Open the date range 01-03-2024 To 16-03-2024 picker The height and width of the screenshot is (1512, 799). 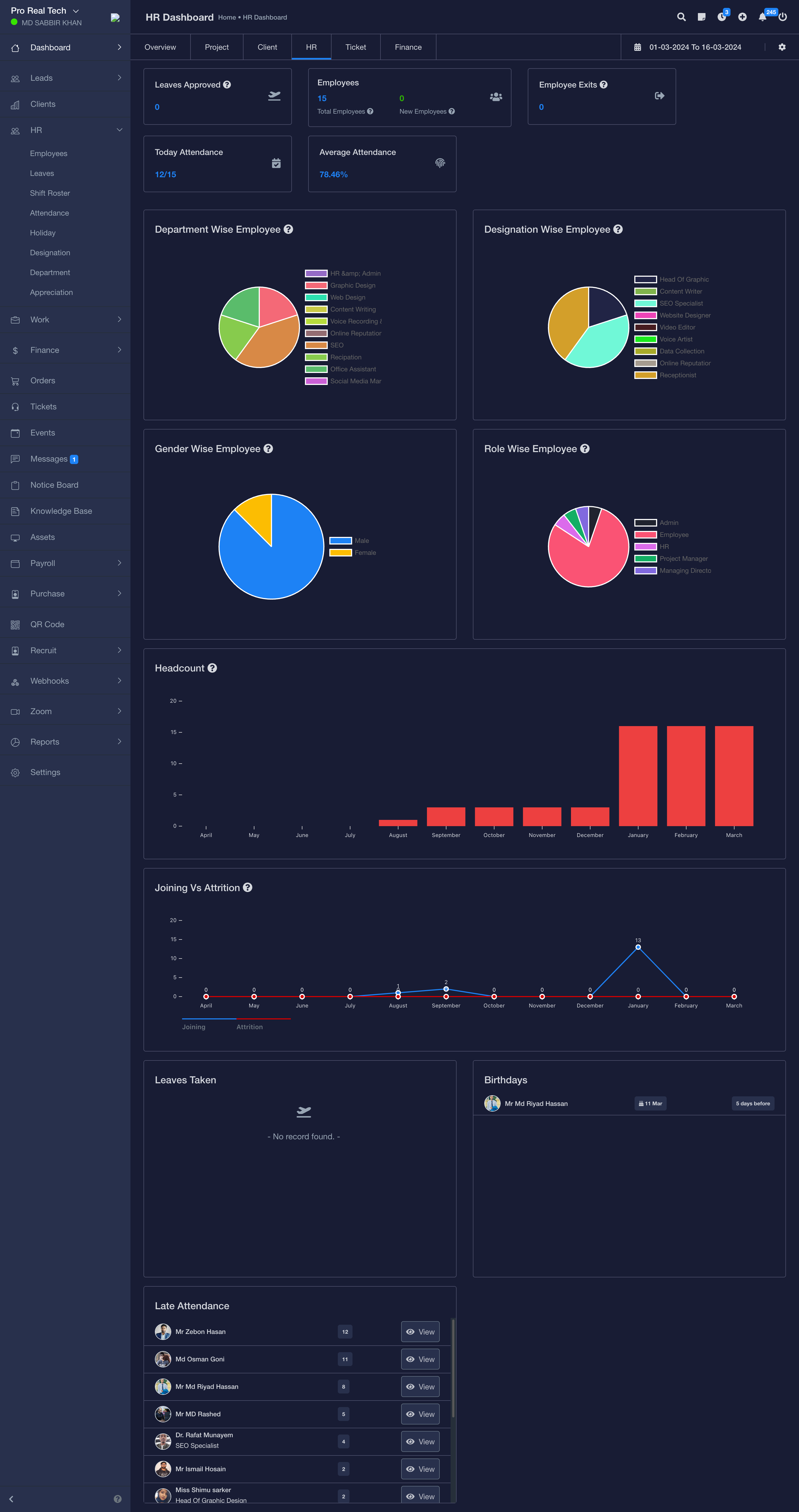coord(695,47)
